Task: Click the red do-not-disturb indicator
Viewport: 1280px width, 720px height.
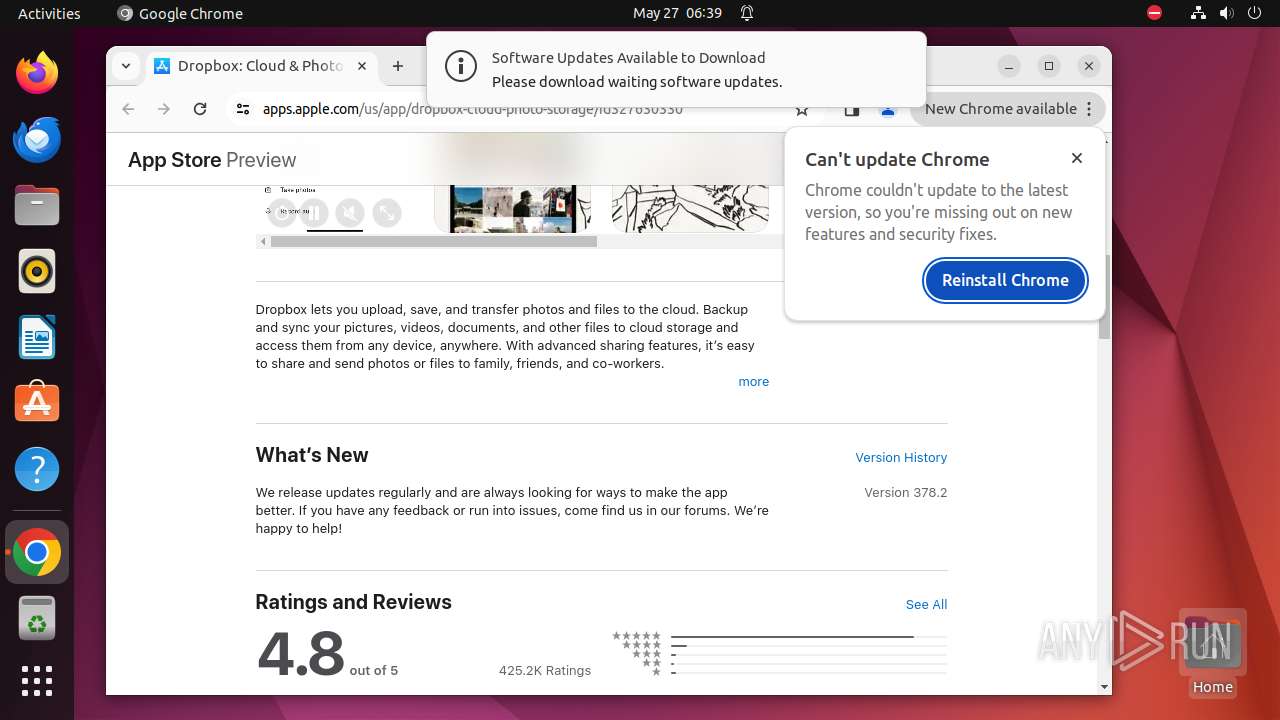Action: 1155,13
